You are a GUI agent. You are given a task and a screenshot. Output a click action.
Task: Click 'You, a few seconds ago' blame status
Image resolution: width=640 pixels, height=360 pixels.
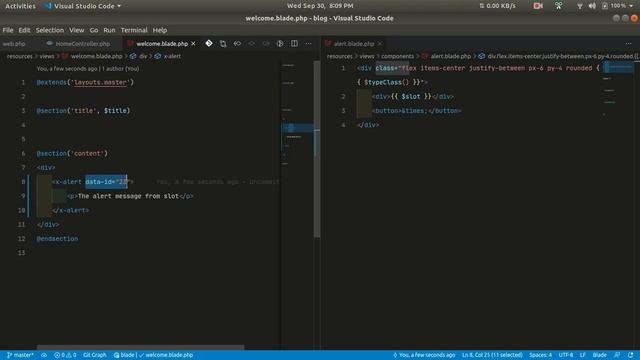[x=424, y=355]
